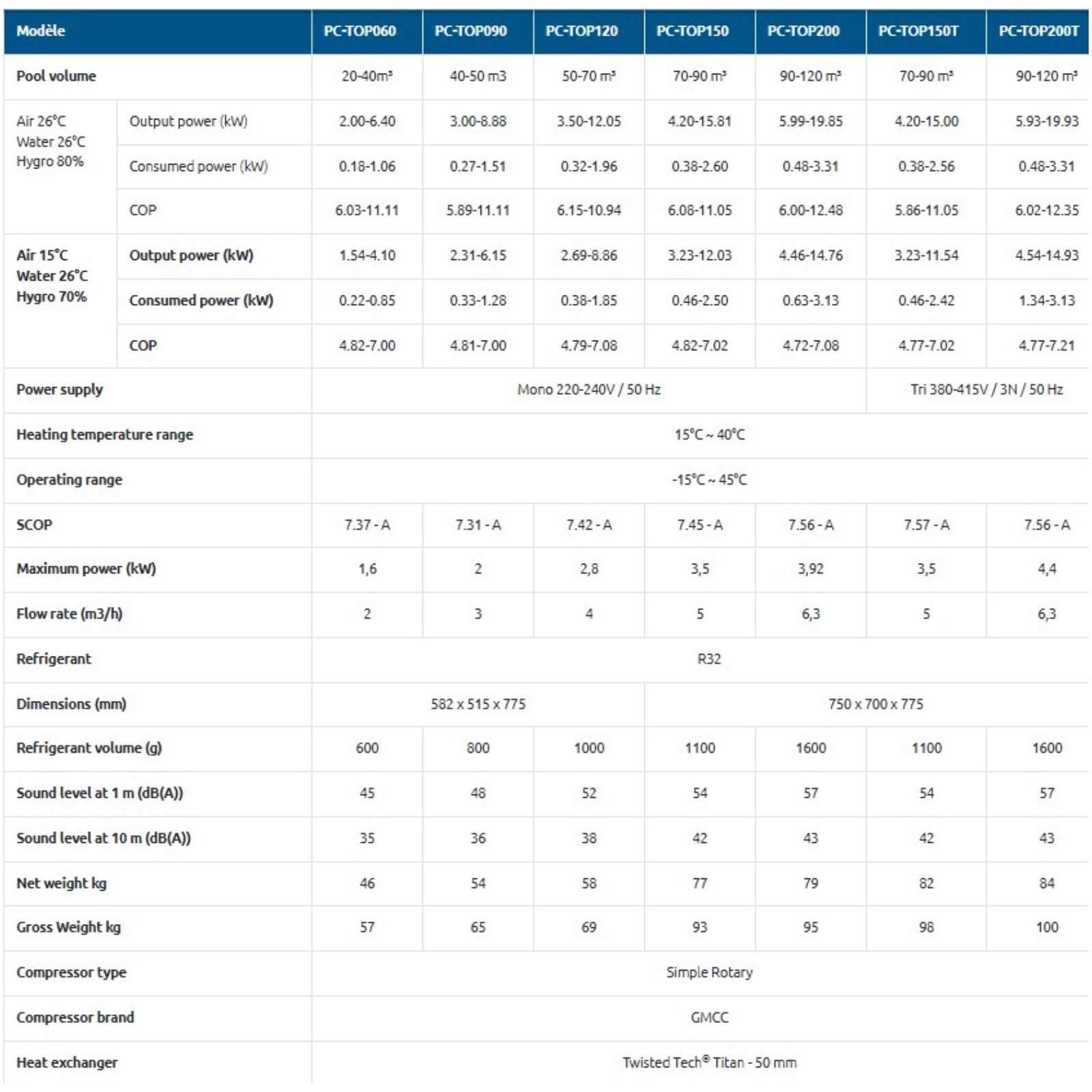1092x1092 pixels.
Task: Click the PC-TOP200T column header
Action: [1038, 31]
